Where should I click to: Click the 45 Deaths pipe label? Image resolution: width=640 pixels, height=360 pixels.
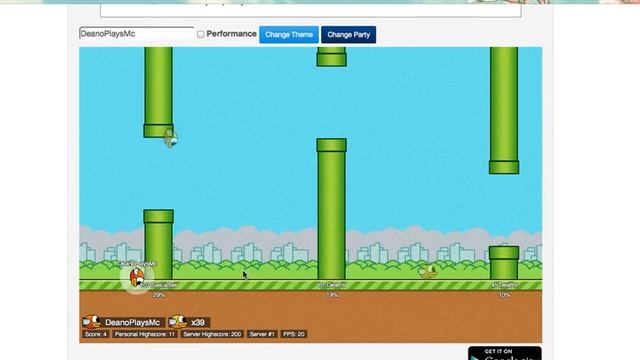point(504,285)
